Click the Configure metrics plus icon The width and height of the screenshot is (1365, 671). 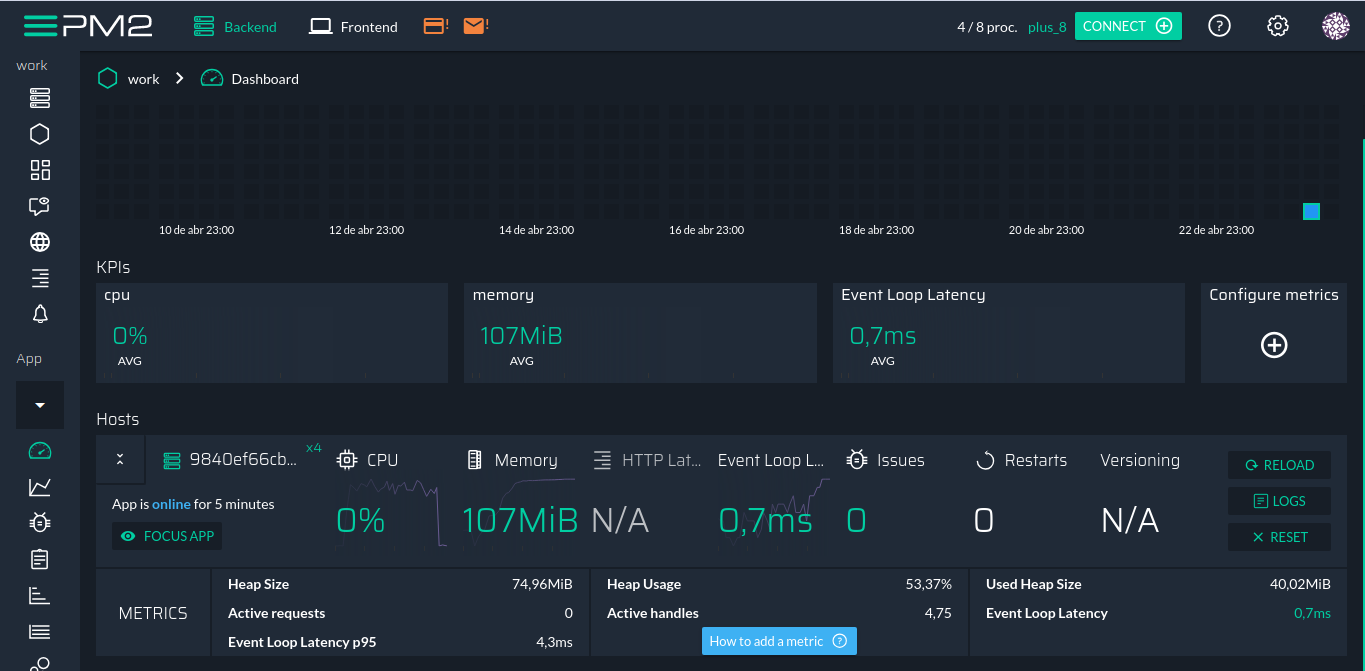click(x=1274, y=345)
